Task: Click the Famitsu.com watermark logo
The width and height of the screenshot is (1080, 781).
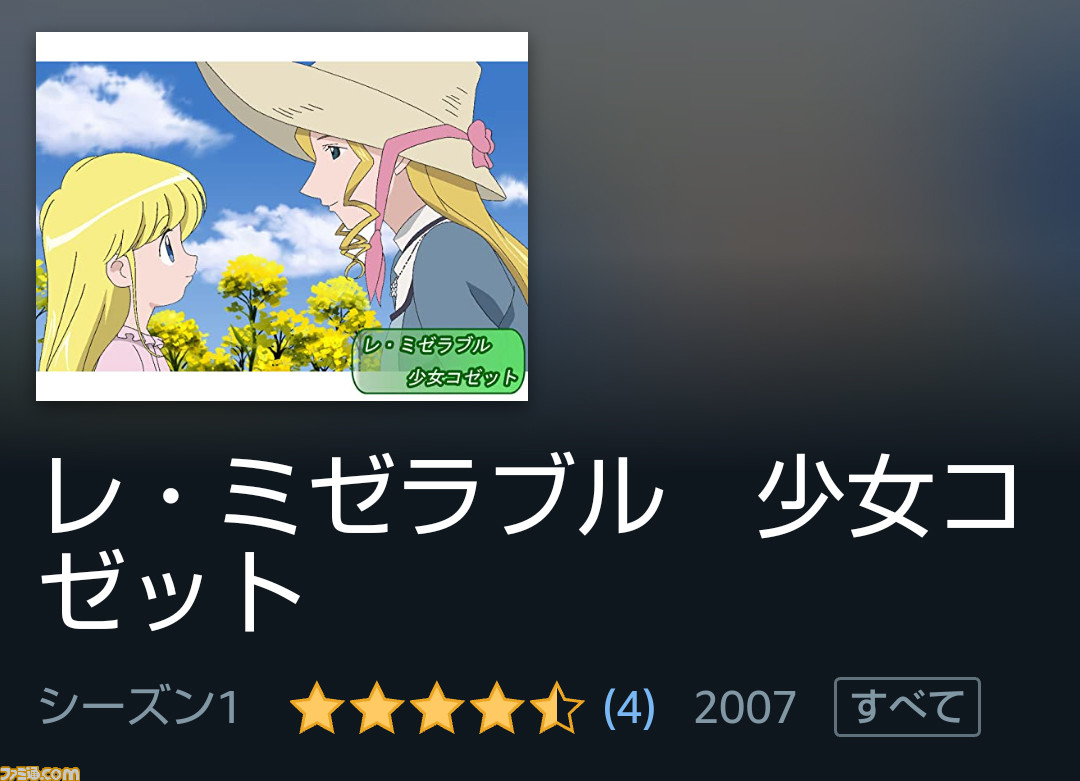Action: coord(40,772)
